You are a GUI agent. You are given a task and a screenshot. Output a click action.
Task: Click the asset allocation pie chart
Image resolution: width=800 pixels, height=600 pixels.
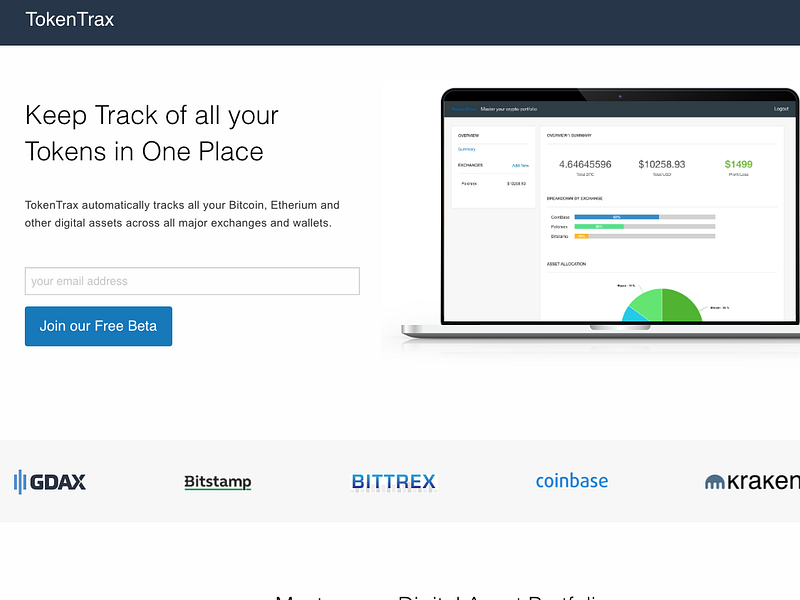point(662,305)
